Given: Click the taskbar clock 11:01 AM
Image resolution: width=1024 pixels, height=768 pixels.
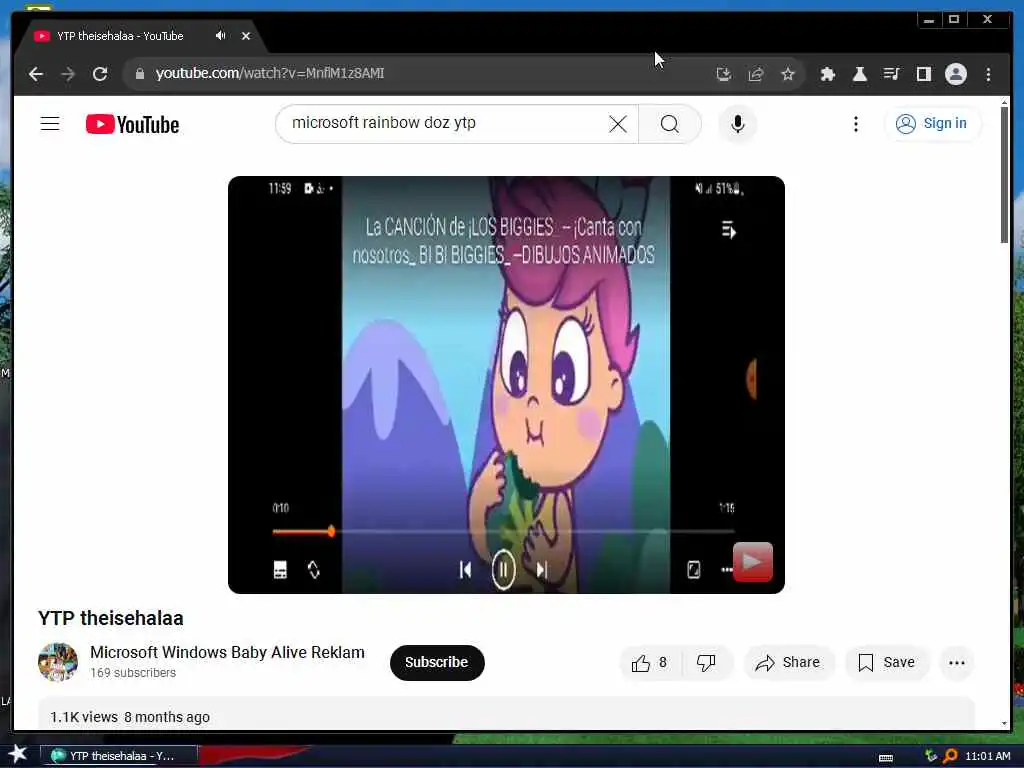Looking at the screenshot, I should [x=987, y=756].
